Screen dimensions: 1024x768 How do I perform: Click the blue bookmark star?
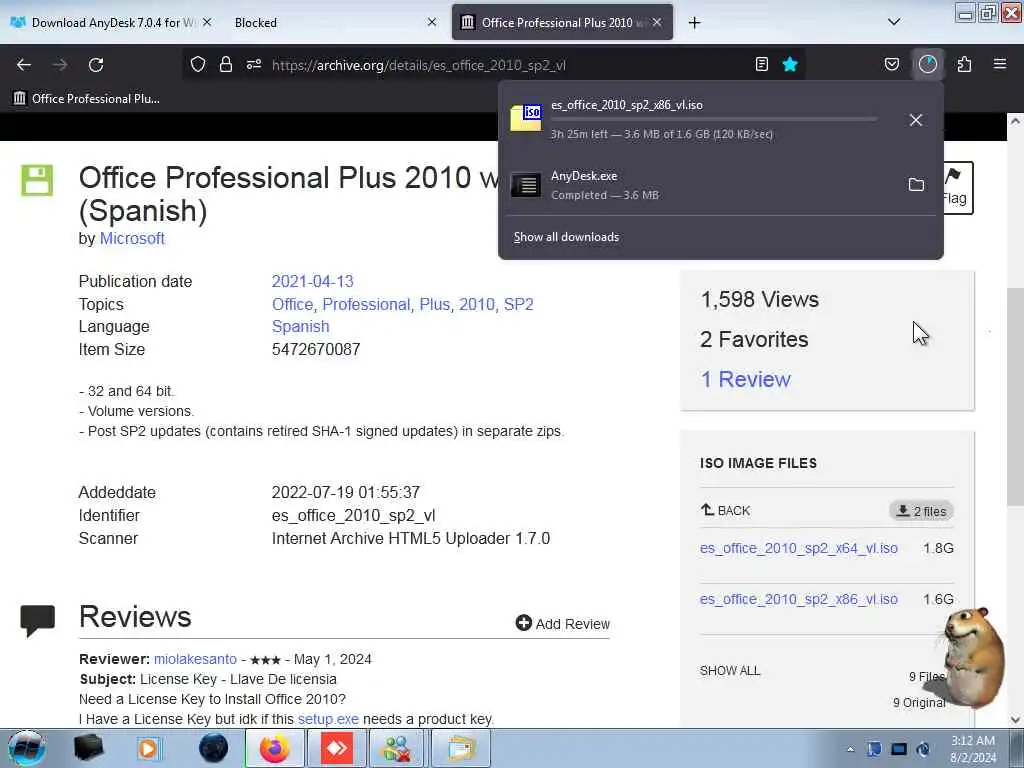point(790,64)
